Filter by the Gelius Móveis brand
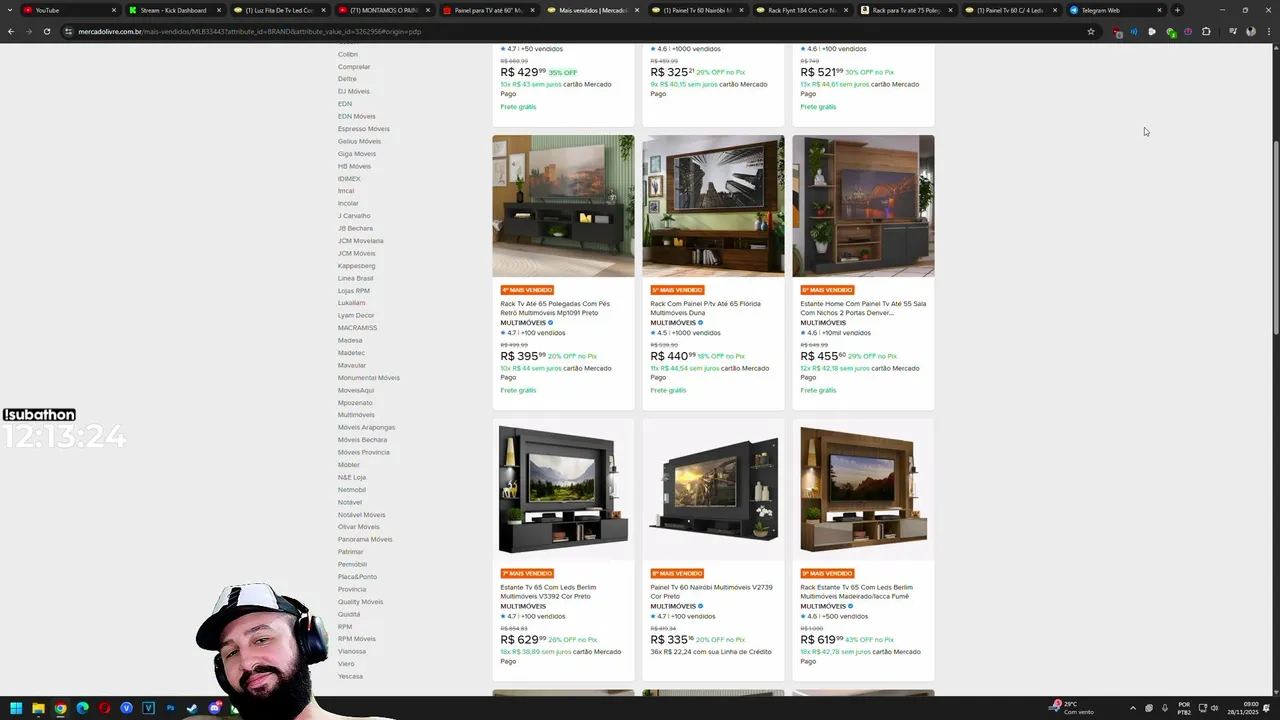The image size is (1280, 720). [359, 141]
